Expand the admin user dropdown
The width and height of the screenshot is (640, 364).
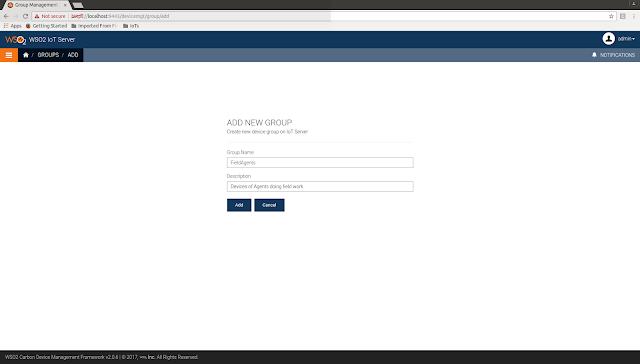626,39
